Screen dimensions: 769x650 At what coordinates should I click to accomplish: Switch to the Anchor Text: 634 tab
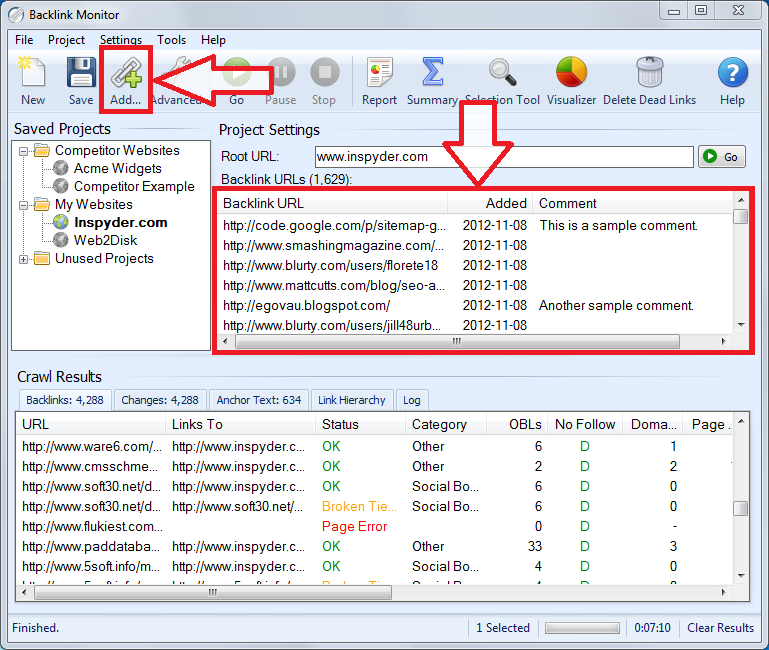[x=259, y=400]
